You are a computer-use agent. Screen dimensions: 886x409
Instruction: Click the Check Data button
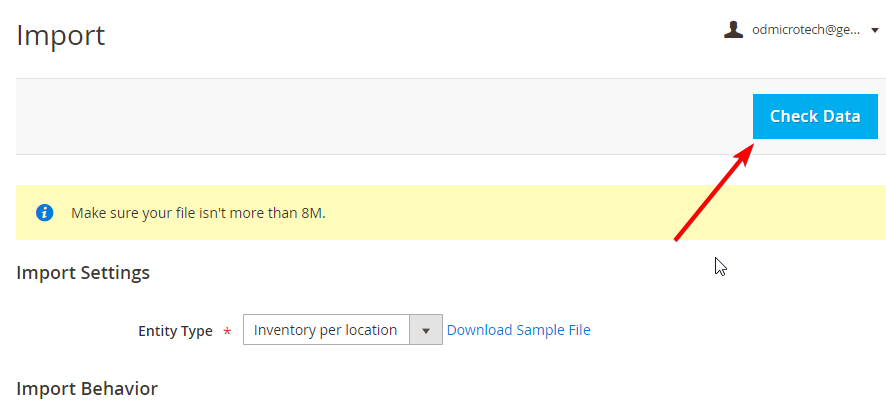[x=815, y=116]
